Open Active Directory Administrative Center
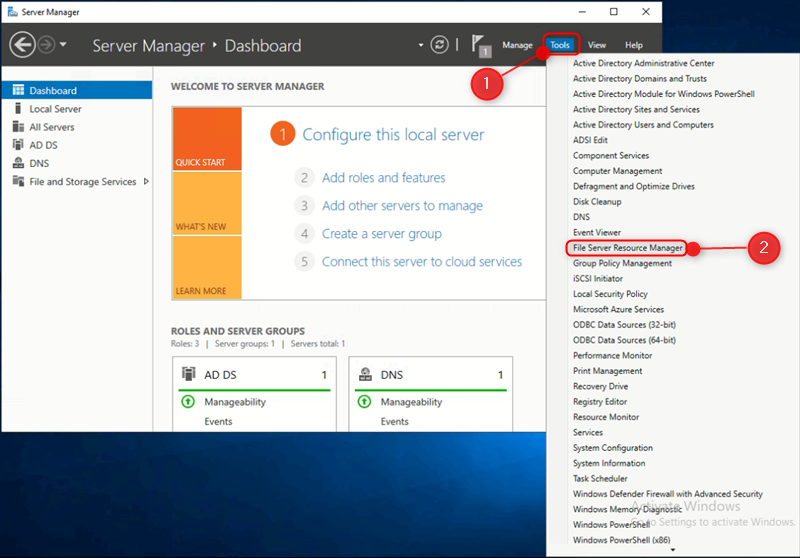This screenshot has height=558, width=800. pyautogui.click(x=643, y=63)
